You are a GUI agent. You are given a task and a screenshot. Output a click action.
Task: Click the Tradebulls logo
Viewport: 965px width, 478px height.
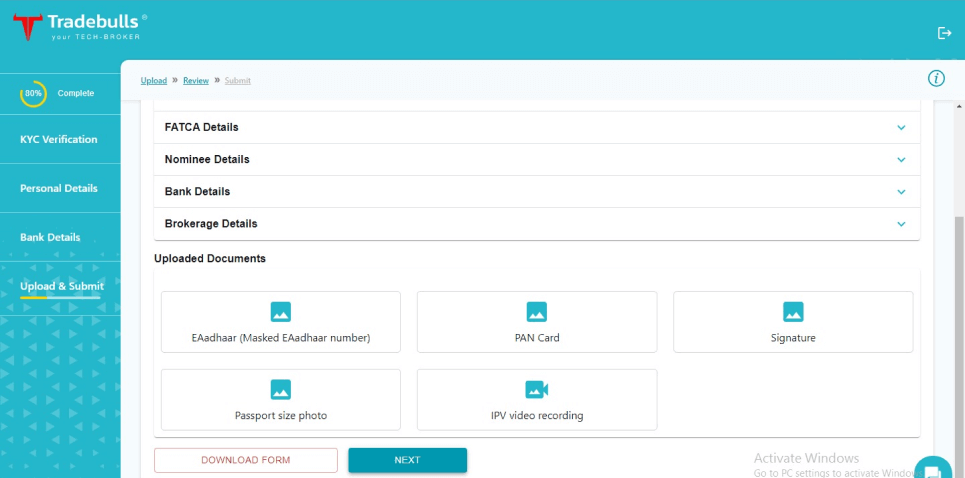pos(80,27)
